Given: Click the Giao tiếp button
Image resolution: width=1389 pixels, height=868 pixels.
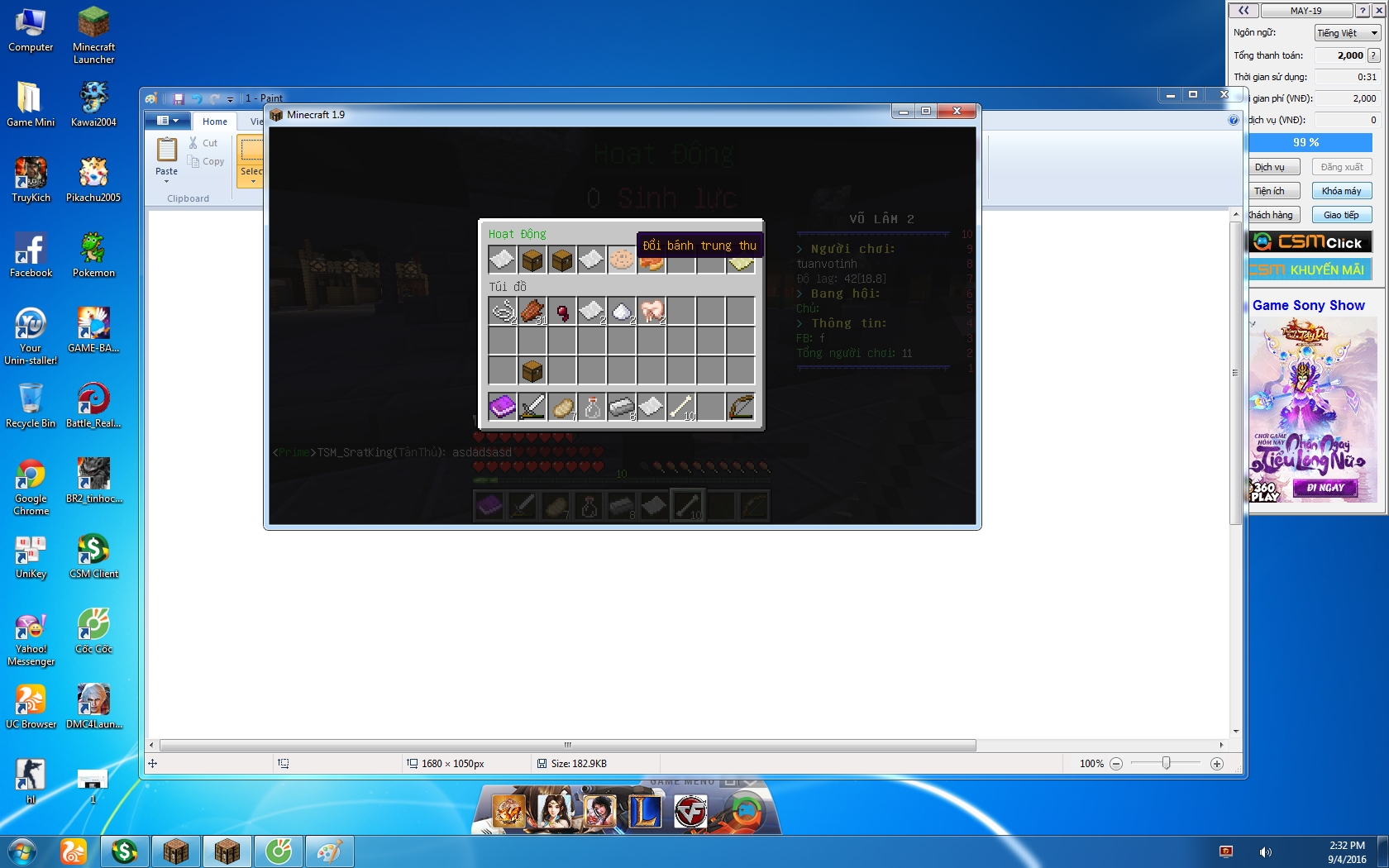Looking at the screenshot, I should [x=1341, y=215].
